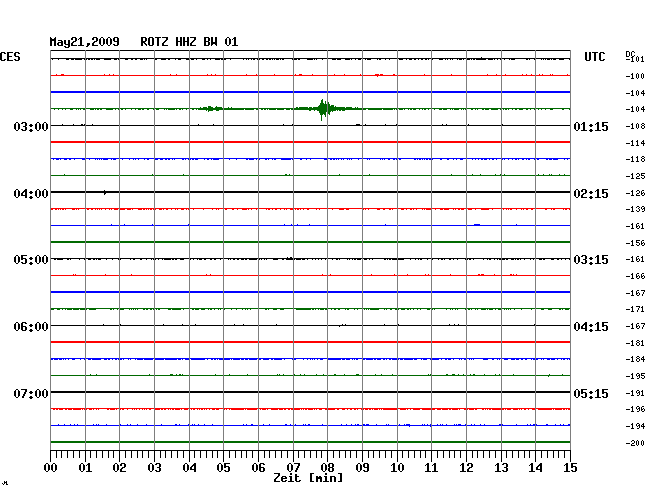Select minute tick label 10
This screenshot has height=494, width=650.
[x=397, y=467]
